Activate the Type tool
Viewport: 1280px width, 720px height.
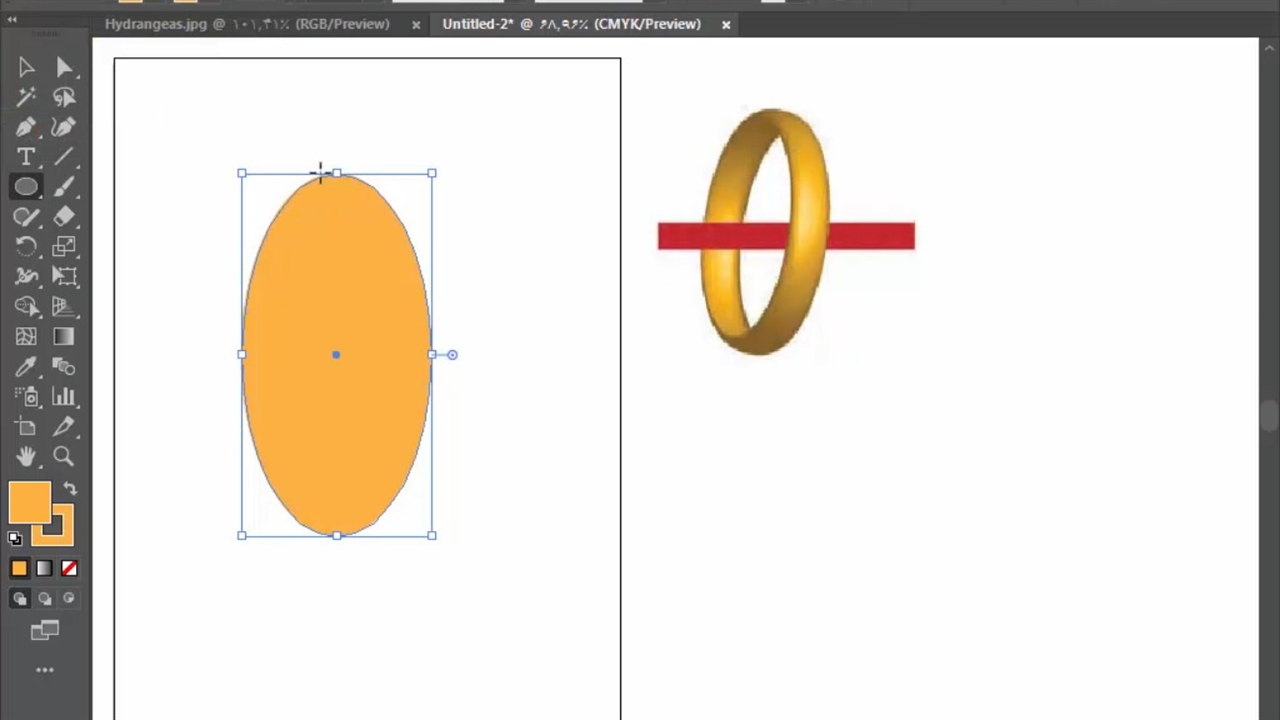tap(26, 157)
